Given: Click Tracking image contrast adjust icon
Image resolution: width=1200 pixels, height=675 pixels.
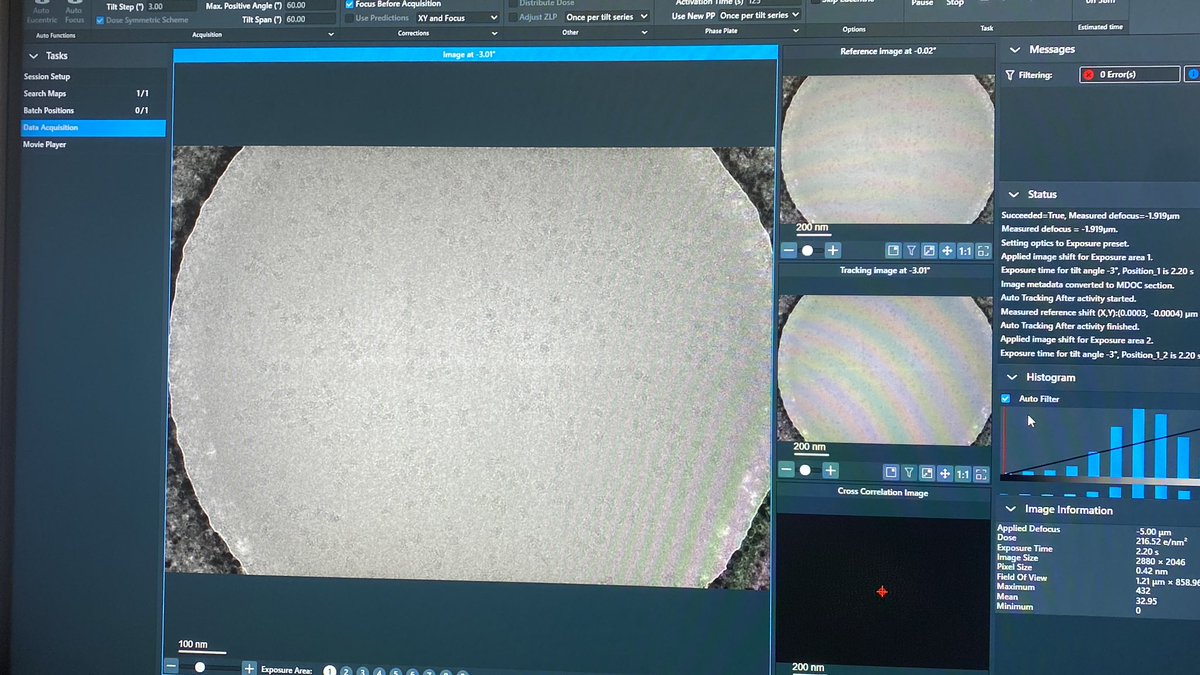Looking at the screenshot, I should tap(927, 473).
